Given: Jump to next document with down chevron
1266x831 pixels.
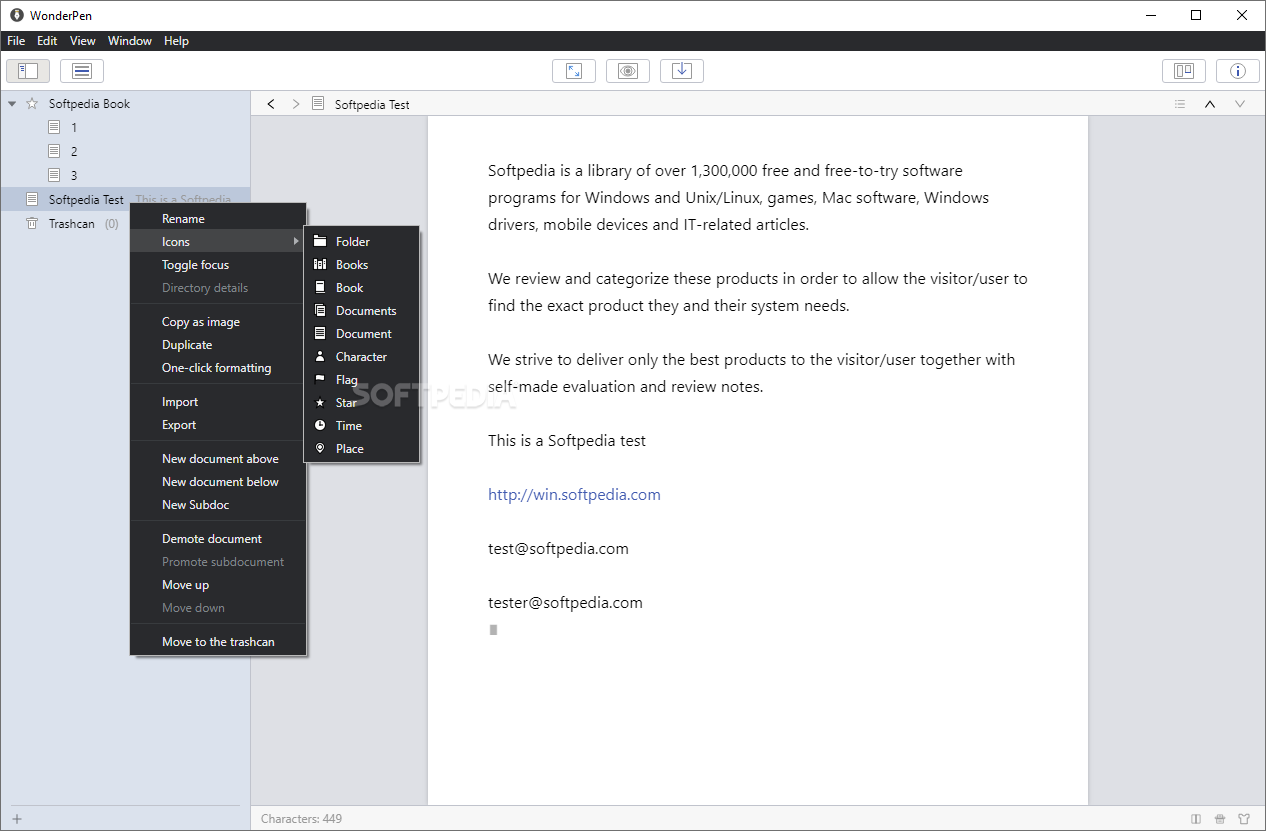Looking at the screenshot, I should [1240, 104].
